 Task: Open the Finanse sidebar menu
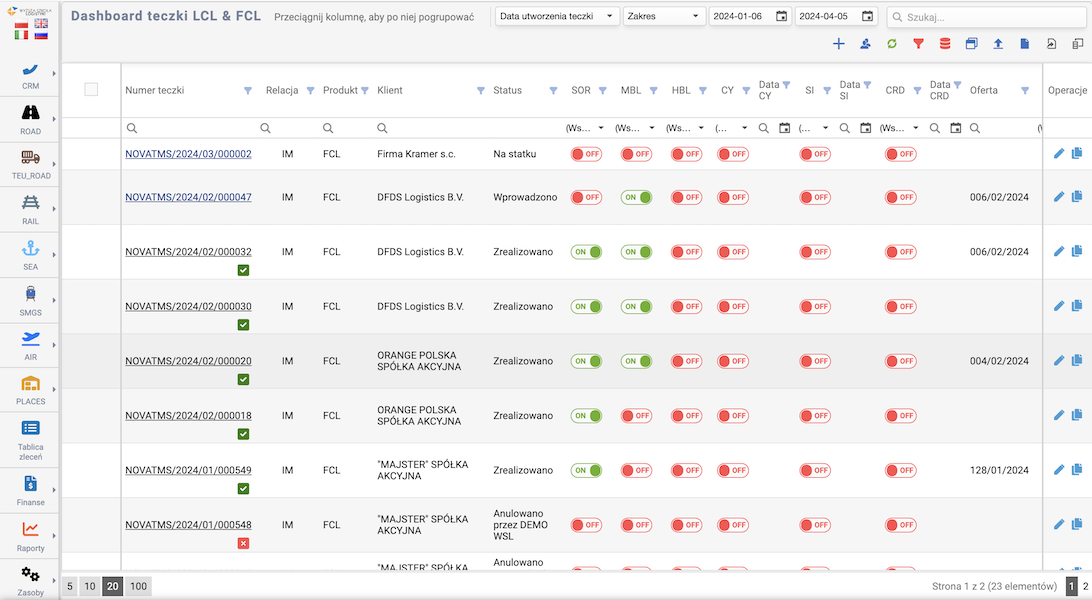coord(30,488)
